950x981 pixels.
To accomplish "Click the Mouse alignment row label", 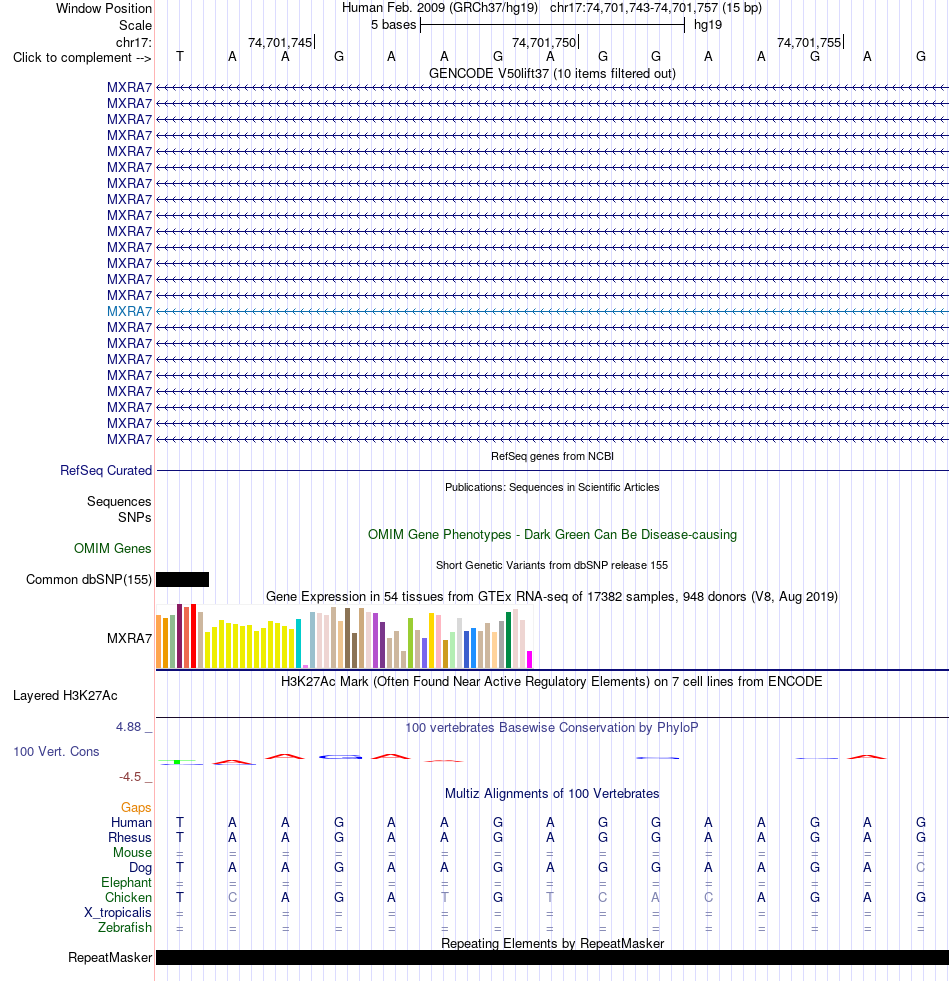I will (132, 853).
